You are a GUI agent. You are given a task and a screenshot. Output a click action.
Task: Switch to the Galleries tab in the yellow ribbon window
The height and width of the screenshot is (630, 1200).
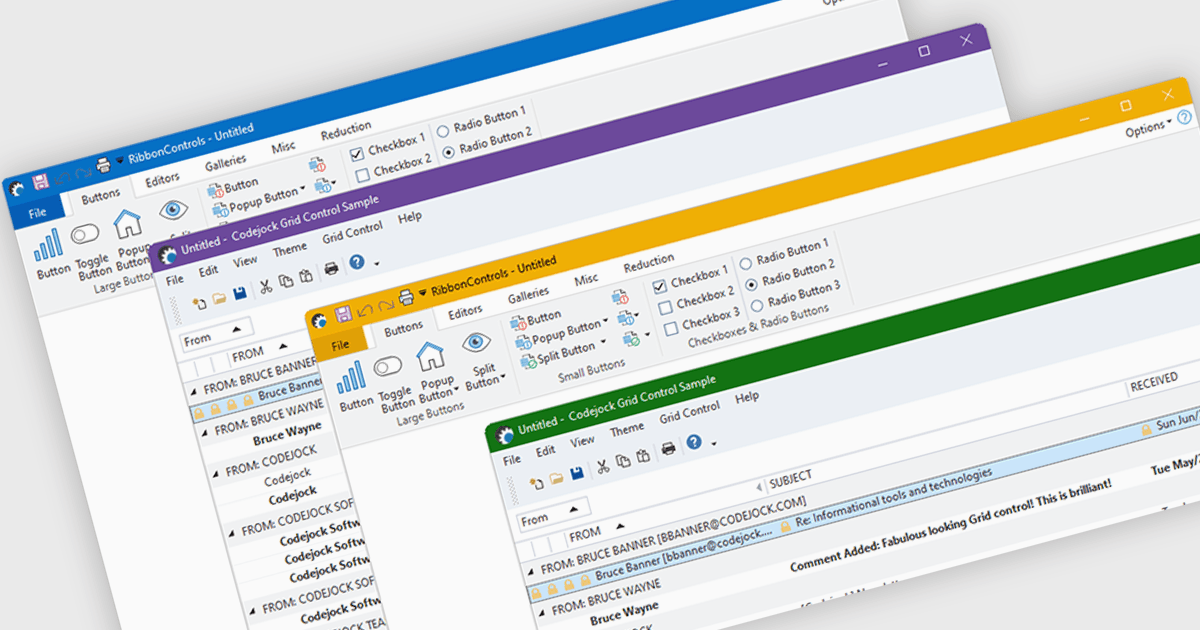click(x=528, y=294)
